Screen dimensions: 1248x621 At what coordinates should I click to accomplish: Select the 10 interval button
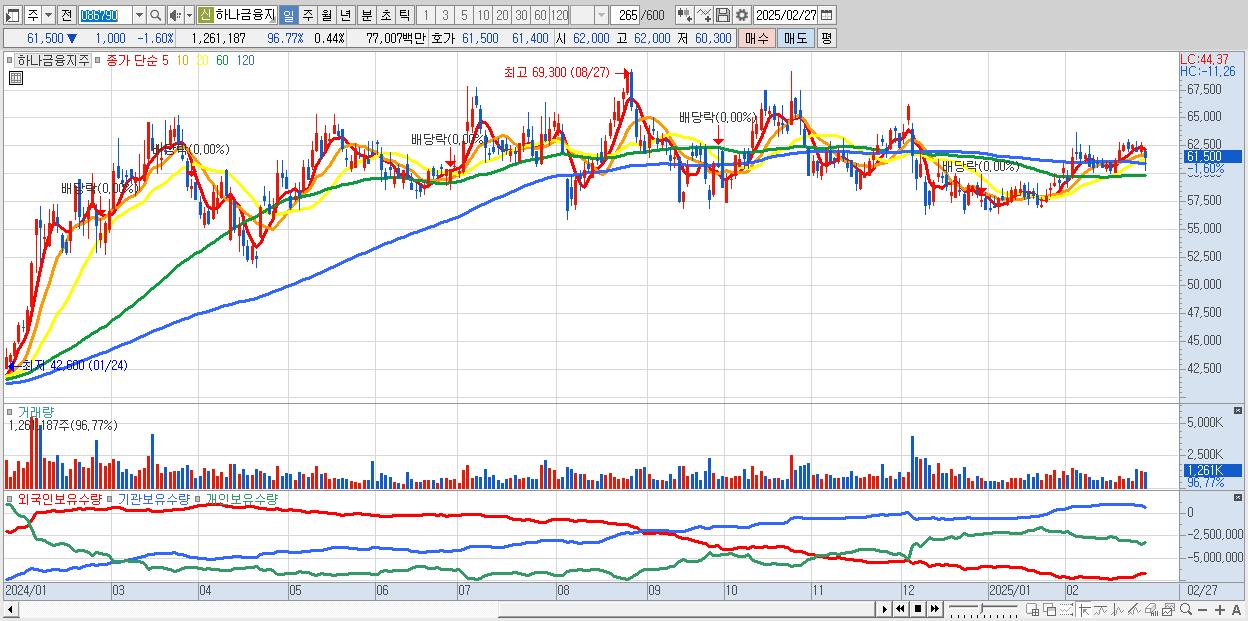(483, 15)
